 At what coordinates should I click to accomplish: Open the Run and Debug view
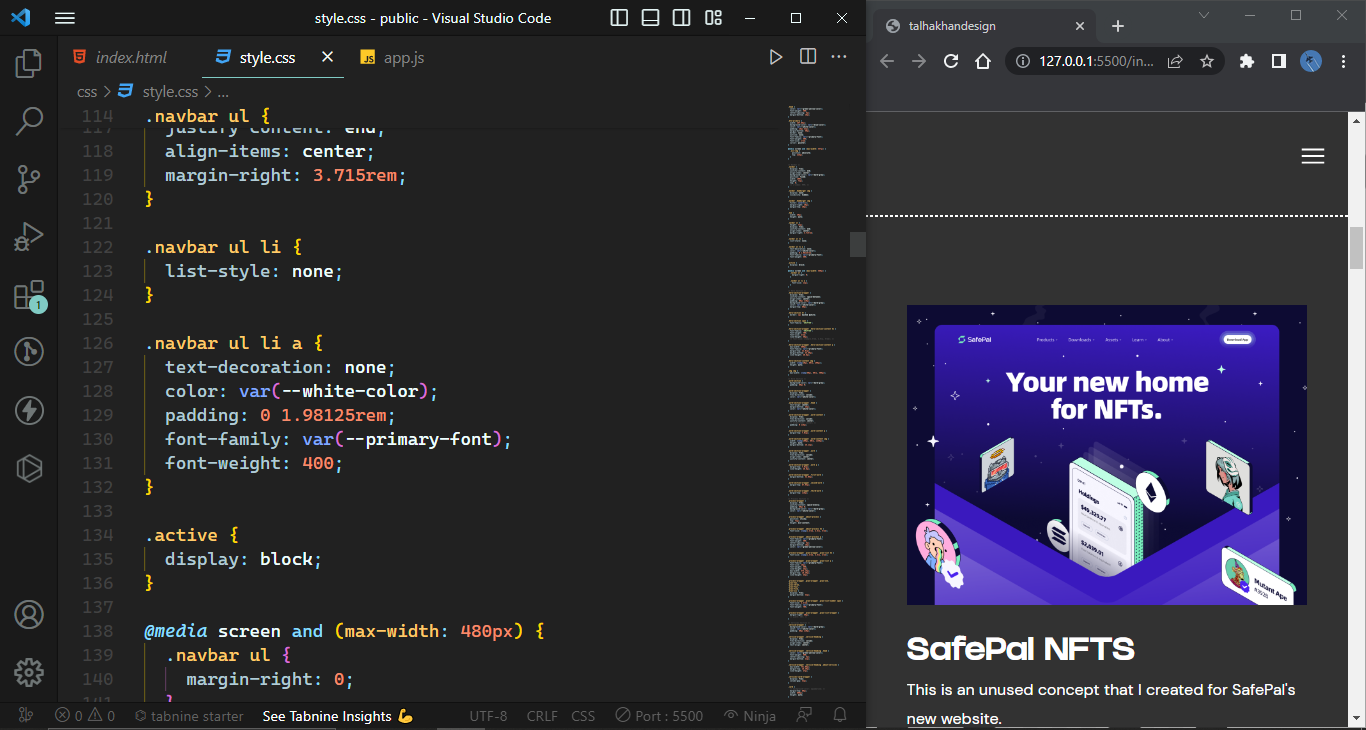pos(29,237)
